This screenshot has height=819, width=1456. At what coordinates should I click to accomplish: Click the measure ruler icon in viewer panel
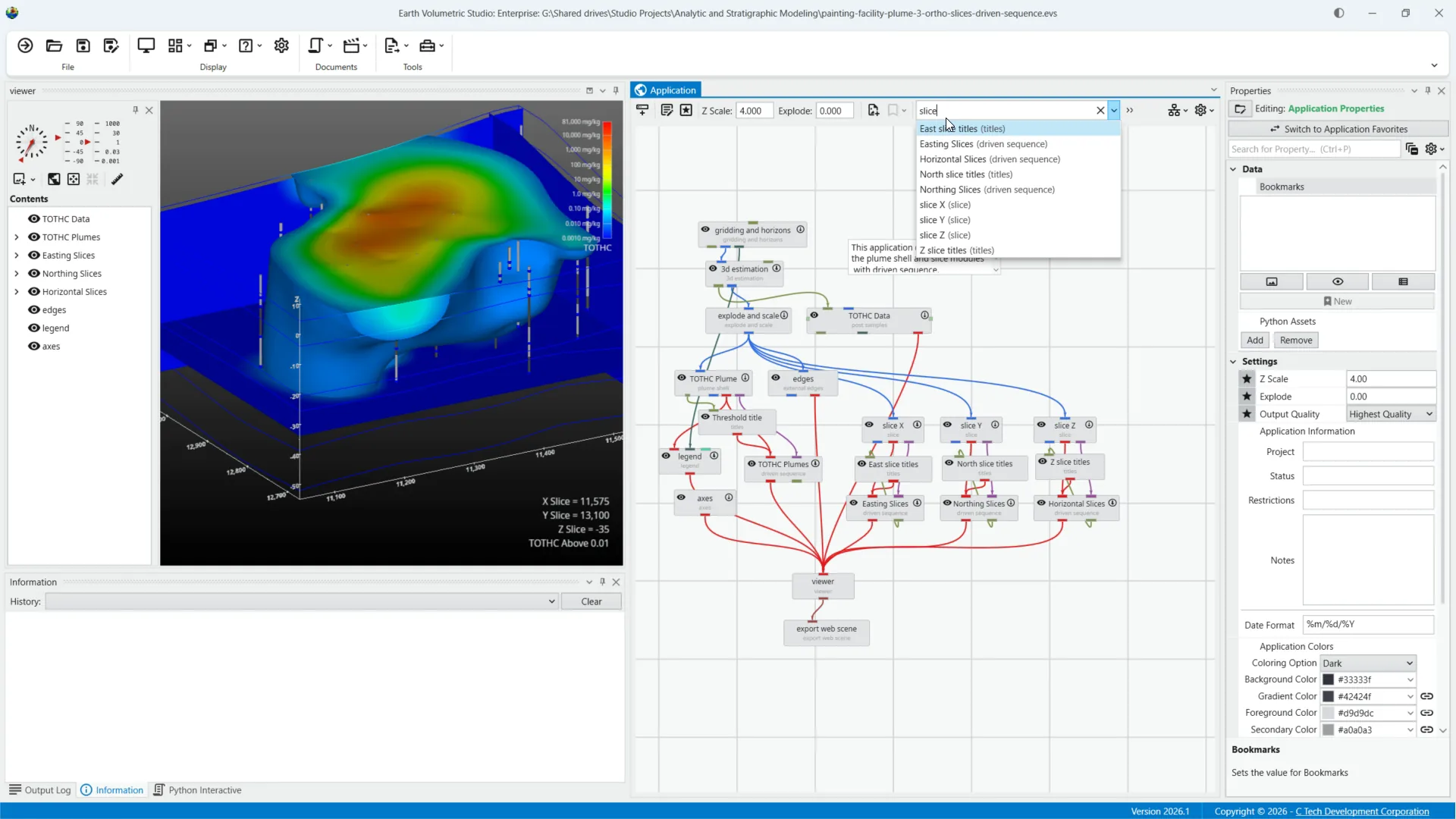117,180
